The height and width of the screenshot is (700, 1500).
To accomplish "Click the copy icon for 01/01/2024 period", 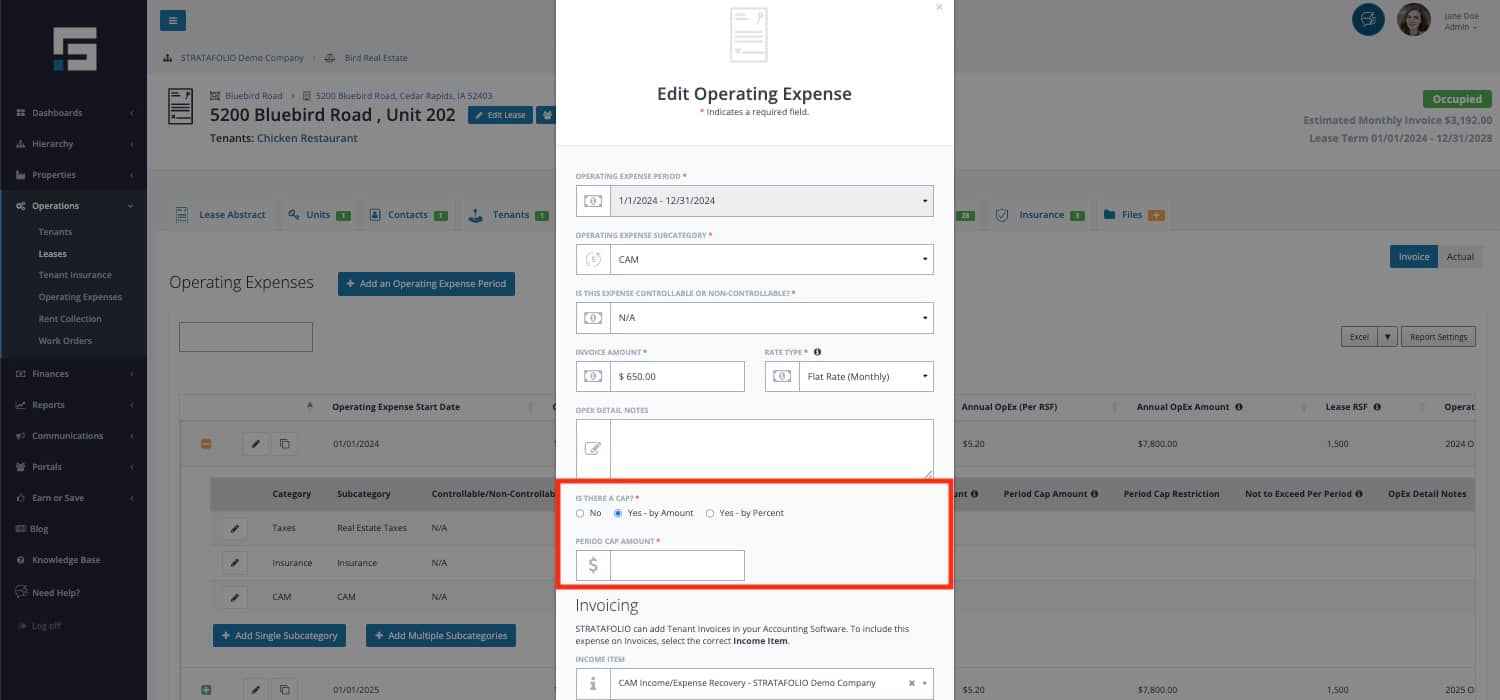I will pyautogui.click(x=284, y=443).
